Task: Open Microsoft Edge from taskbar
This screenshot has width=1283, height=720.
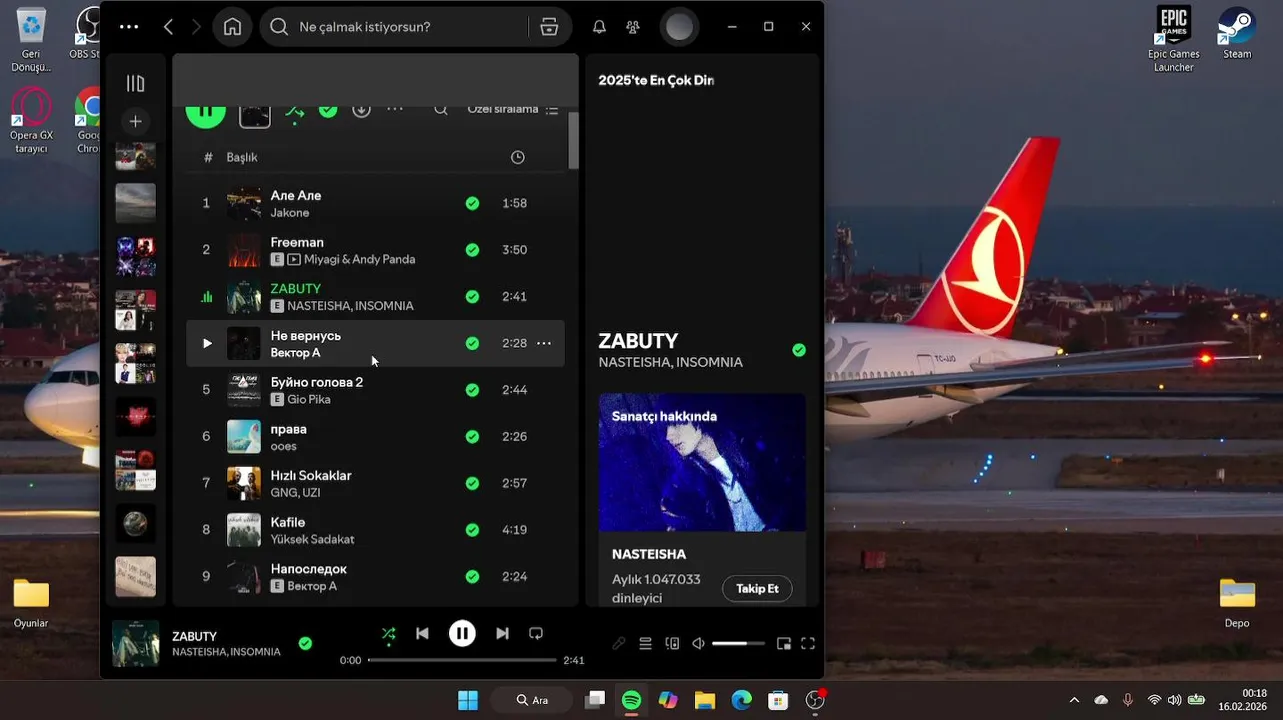Action: pyautogui.click(x=741, y=700)
